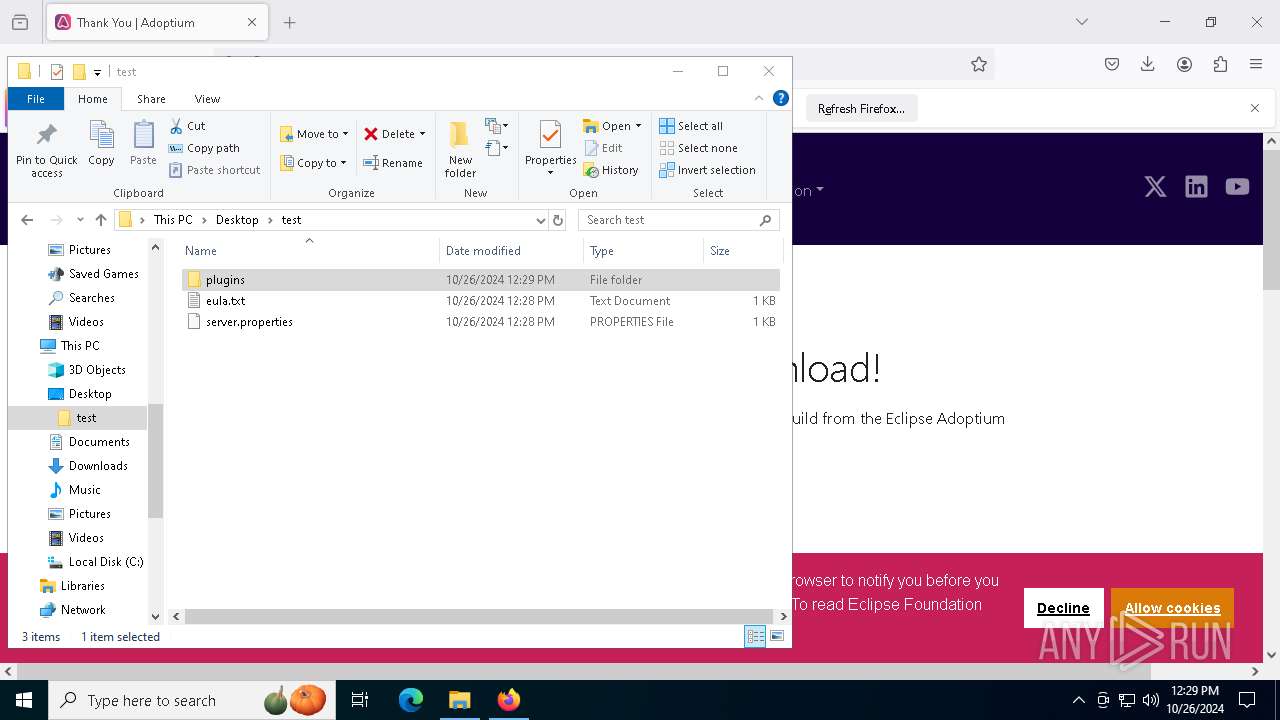The image size is (1280, 720).
Task: Select the plugins folder row
Action: pyautogui.click(x=480, y=280)
